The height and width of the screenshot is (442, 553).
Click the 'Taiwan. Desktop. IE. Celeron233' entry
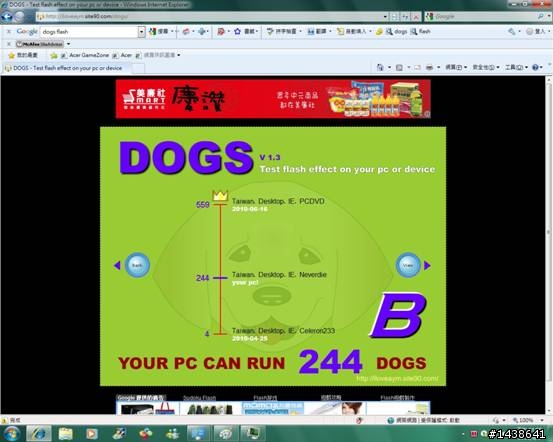click(283, 331)
